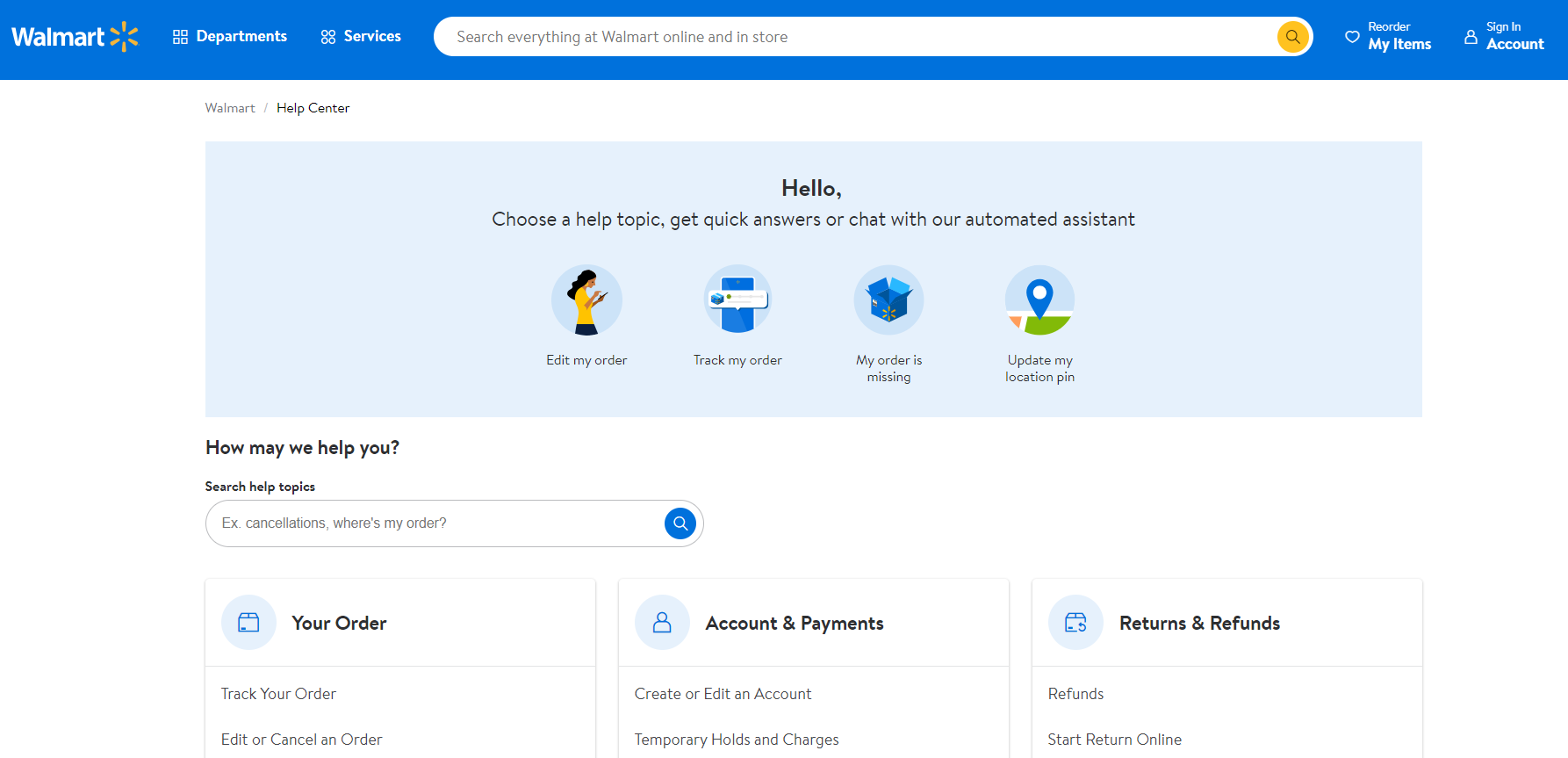Open the Sign In Account menu

(x=1504, y=36)
